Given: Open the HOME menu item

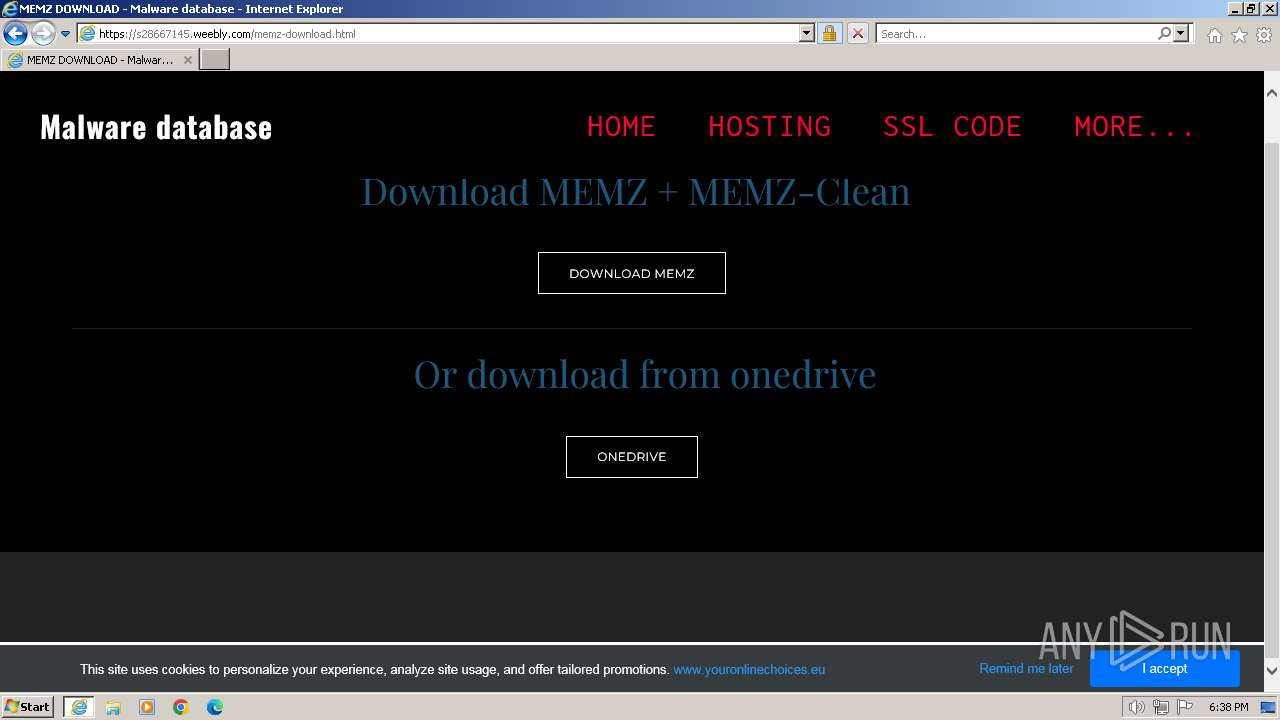Looking at the screenshot, I should tap(621, 127).
